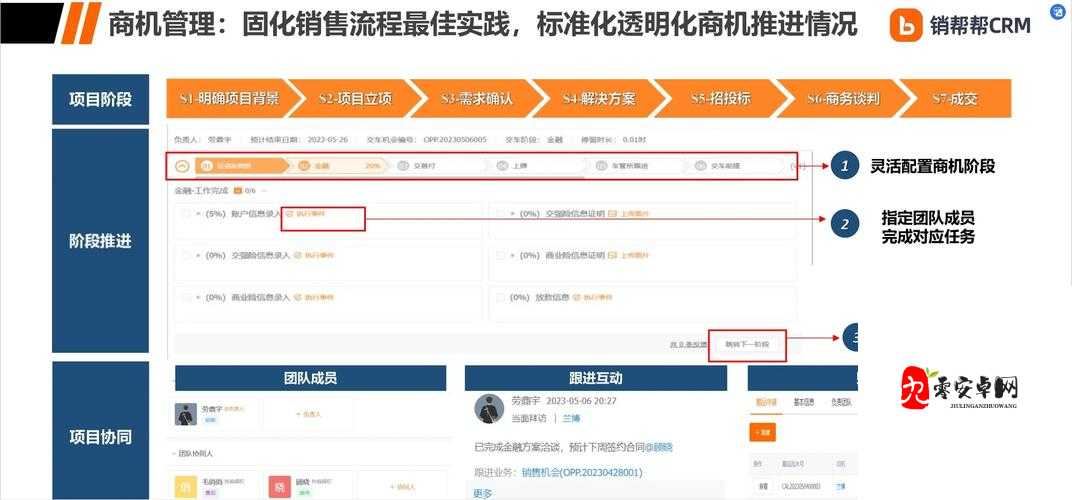
Task: Click the S6-商务谈判 stage arrow
Action: pos(844,99)
